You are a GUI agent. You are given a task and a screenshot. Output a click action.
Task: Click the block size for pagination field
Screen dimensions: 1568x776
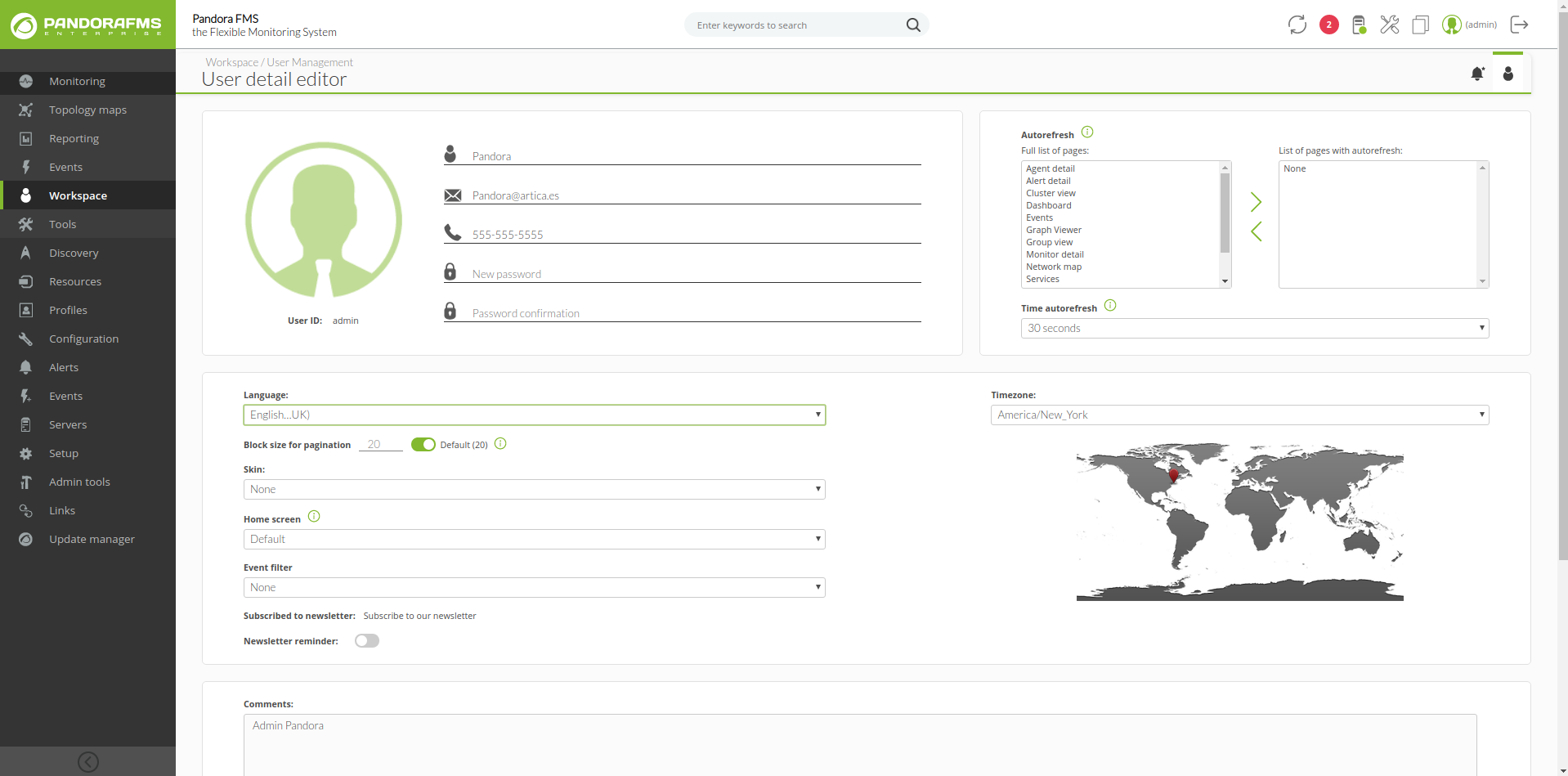pyautogui.click(x=381, y=444)
